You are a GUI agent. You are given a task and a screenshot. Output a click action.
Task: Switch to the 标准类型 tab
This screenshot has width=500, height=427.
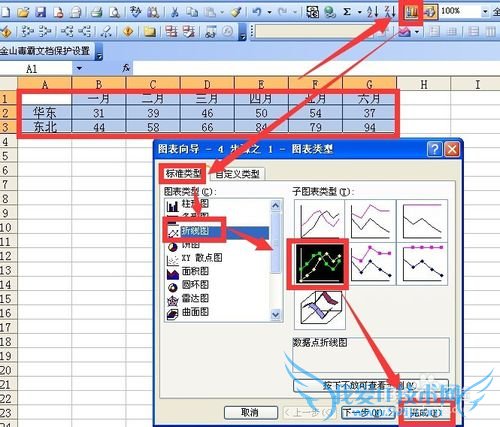click(183, 173)
